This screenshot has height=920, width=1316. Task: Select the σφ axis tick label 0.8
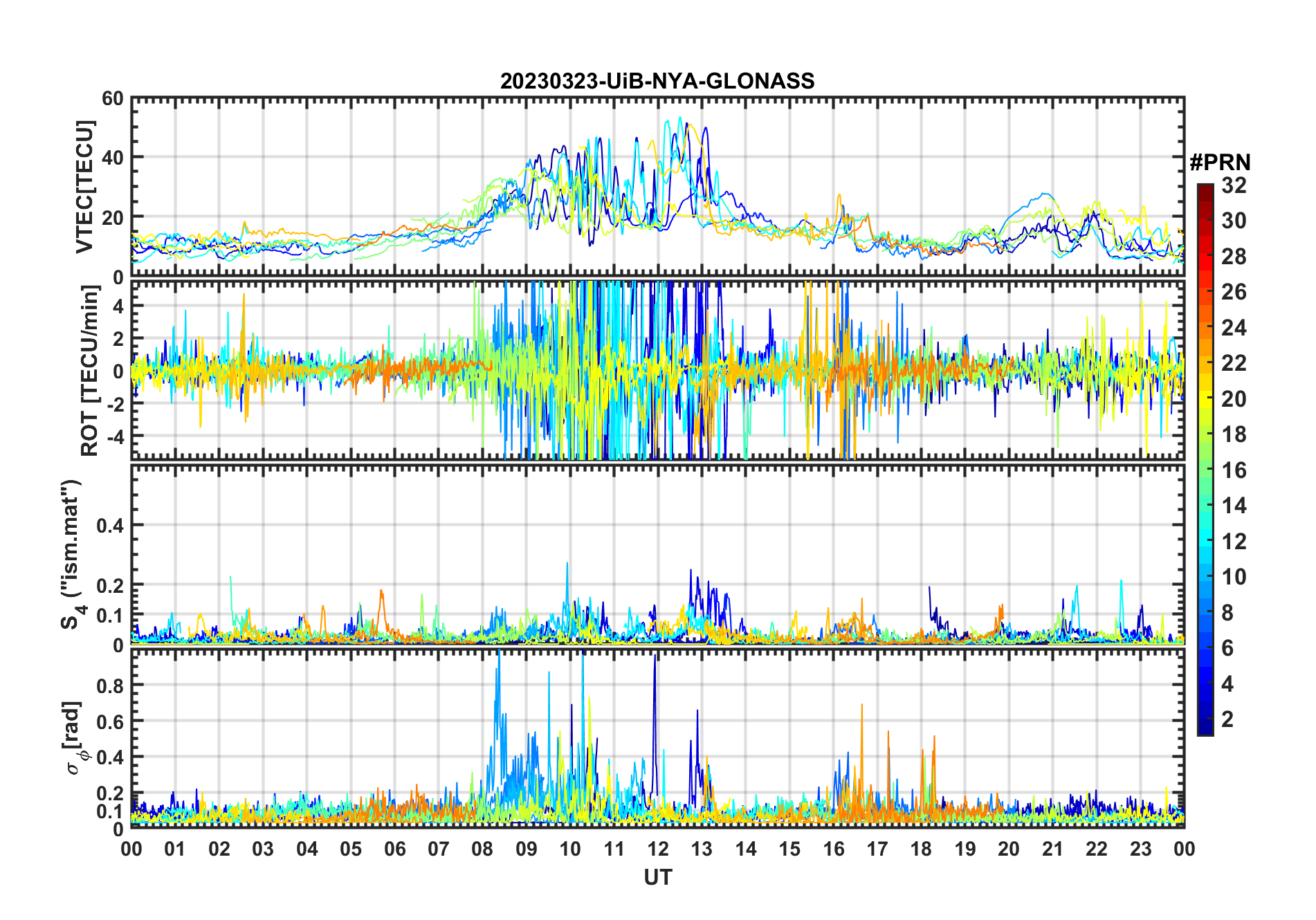pyautogui.click(x=110, y=686)
